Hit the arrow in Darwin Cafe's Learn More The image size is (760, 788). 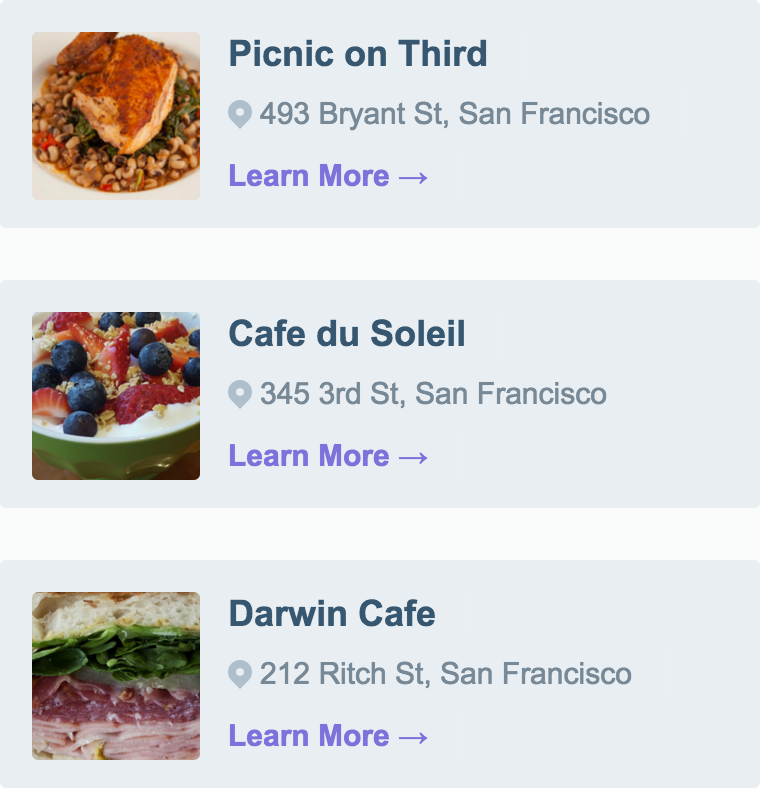[414, 737]
